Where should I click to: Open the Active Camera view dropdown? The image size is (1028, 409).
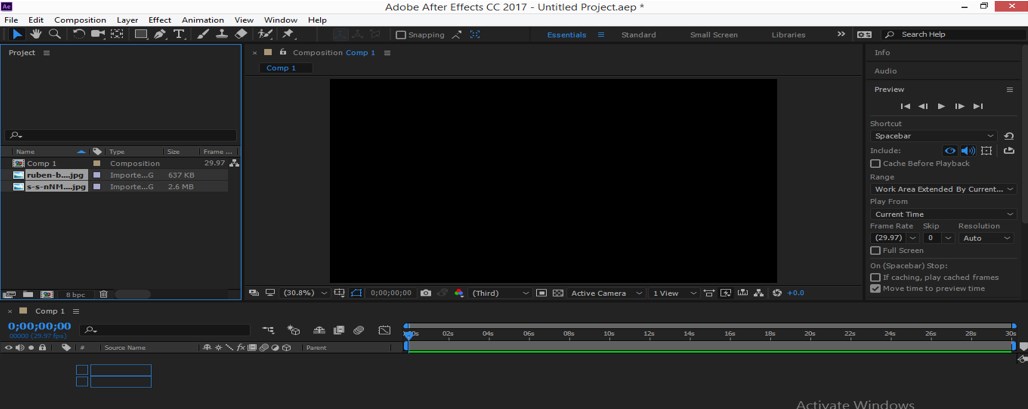pos(606,293)
